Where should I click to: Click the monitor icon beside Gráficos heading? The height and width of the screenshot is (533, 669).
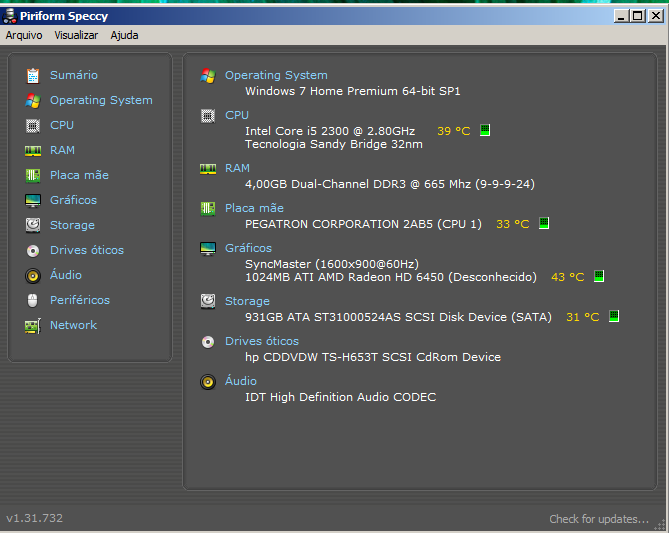click(208, 248)
